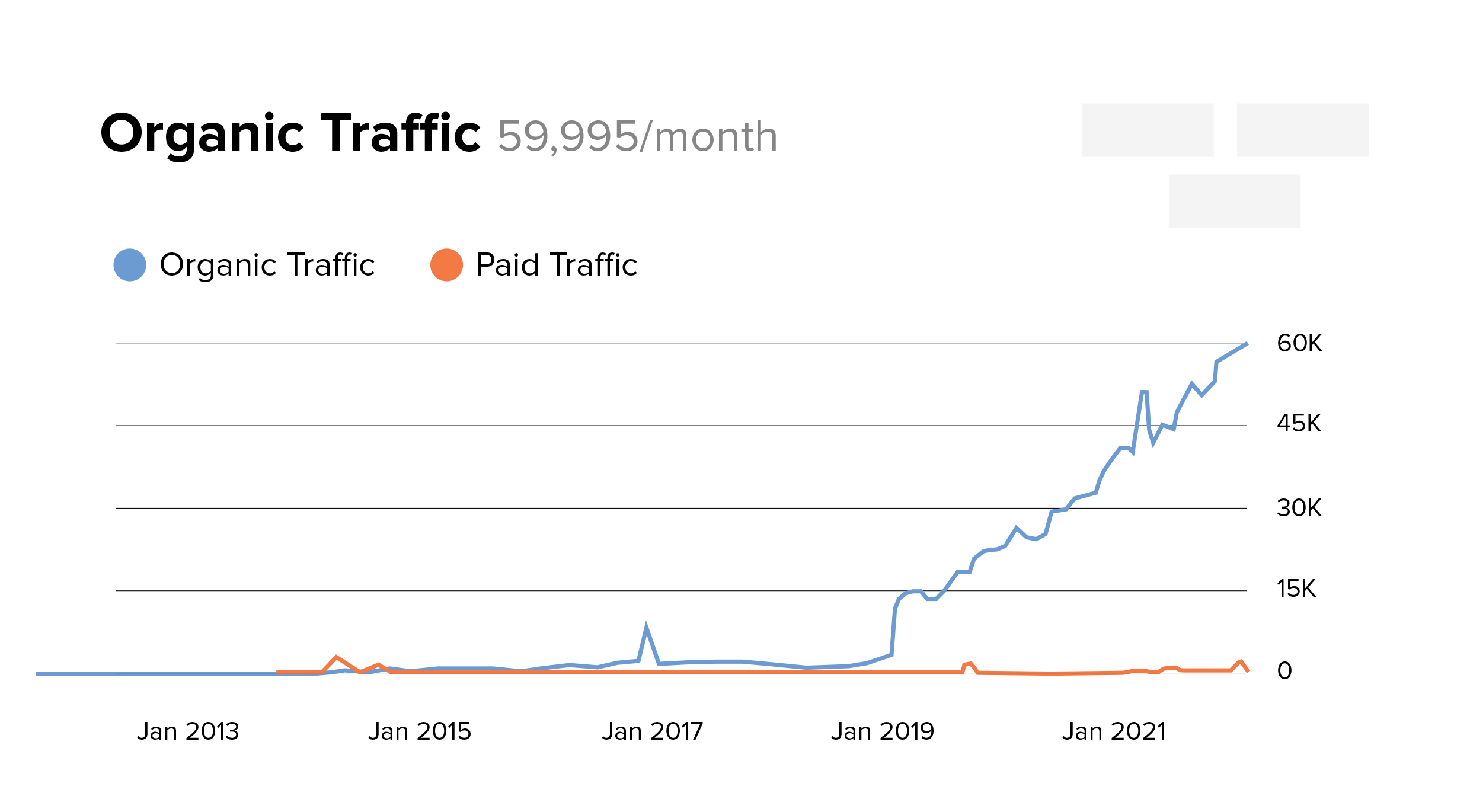Image resolution: width=1470 pixels, height=812 pixels.
Task: Click the orange Paid Traffic legend circle
Action: pyautogui.click(x=446, y=265)
